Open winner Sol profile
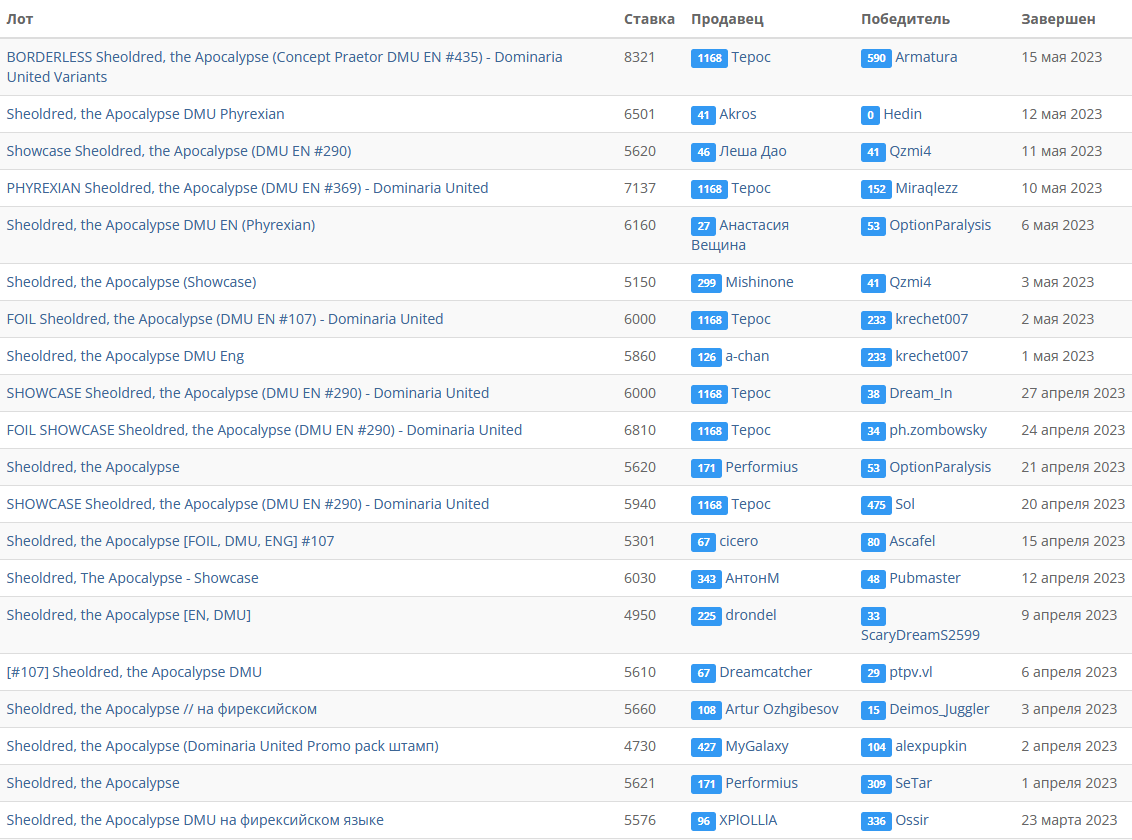The image size is (1132, 840). pyautogui.click(x=905, y=504)
